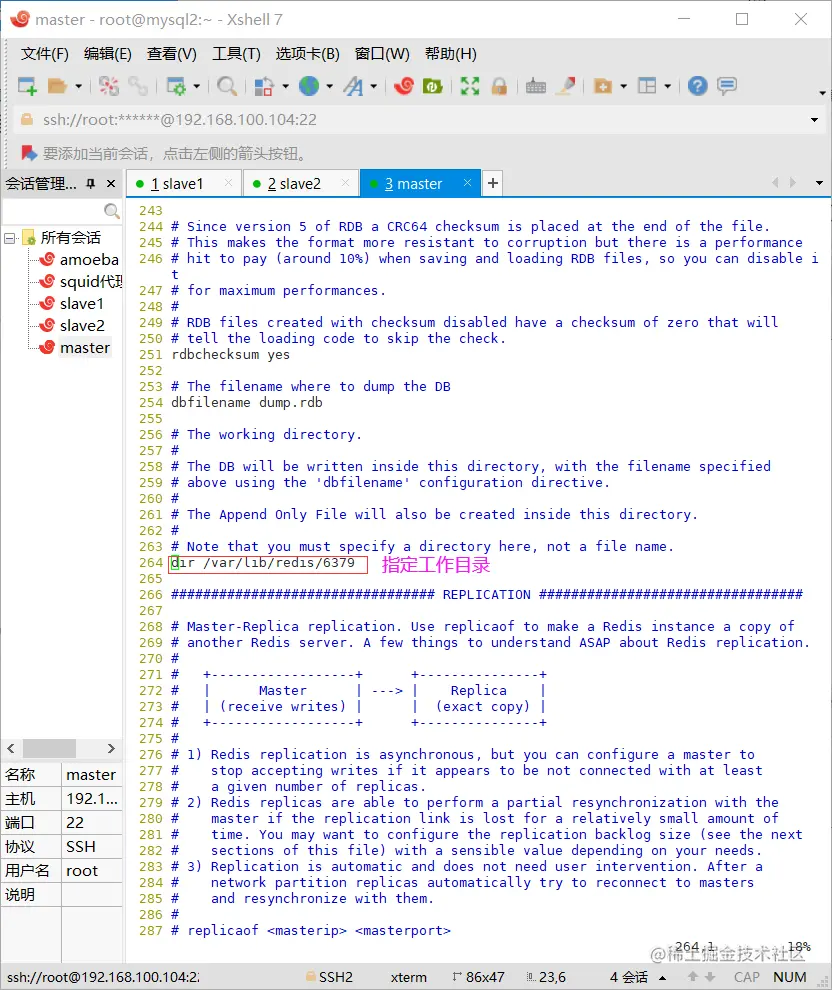The width and height of the screenshot is (832, 990).
Task: Click the red flag add-session arrow icon
Action: coord(29,153)
